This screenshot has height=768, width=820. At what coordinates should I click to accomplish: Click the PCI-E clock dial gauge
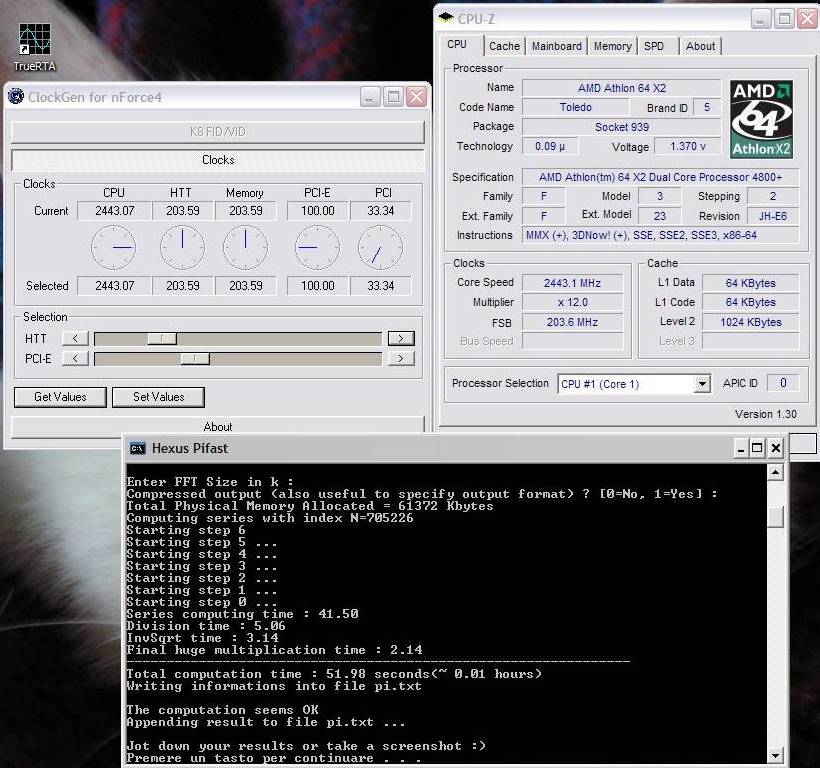[317, 247]
